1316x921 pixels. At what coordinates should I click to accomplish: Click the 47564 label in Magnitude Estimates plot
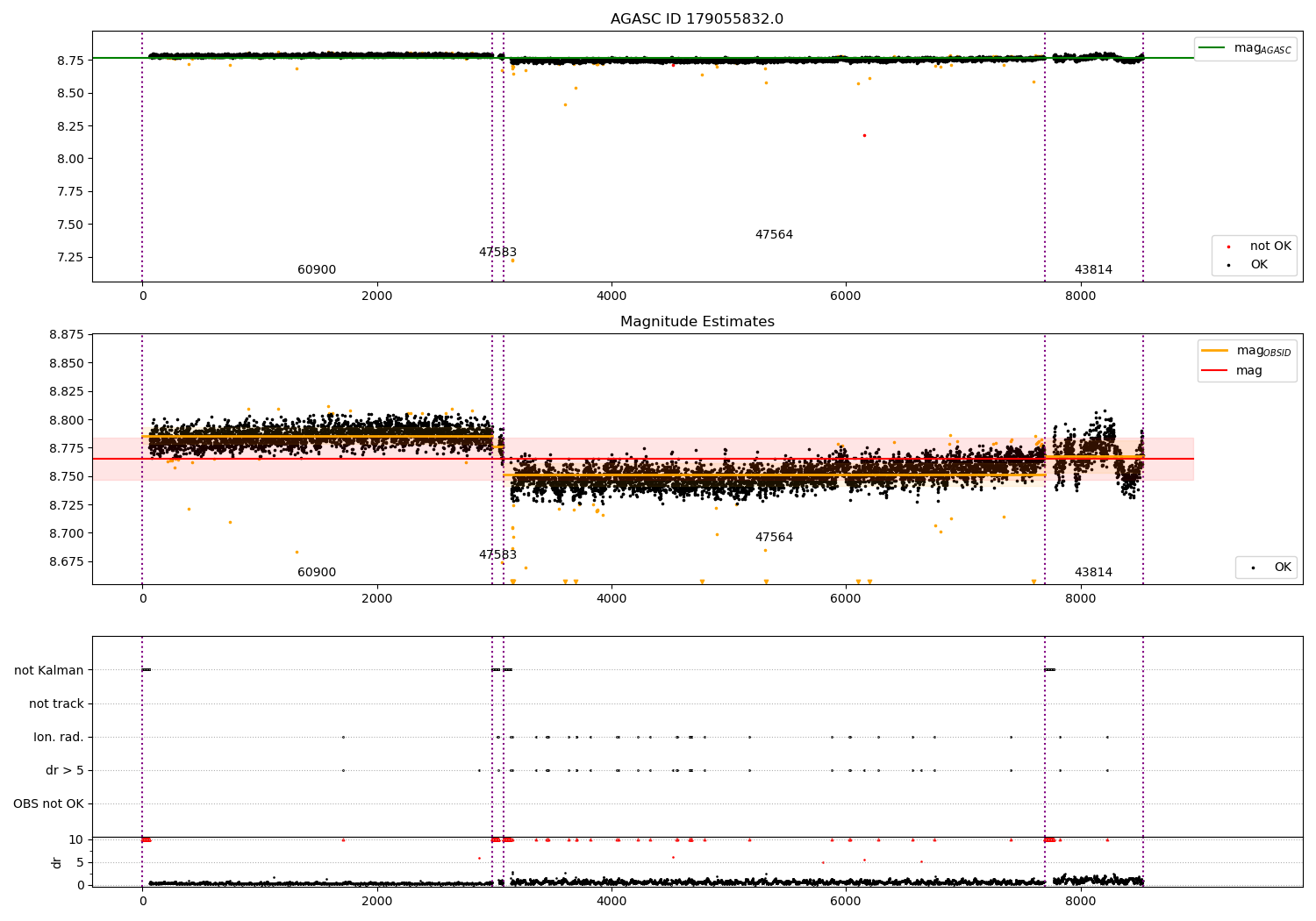[774, 538]
